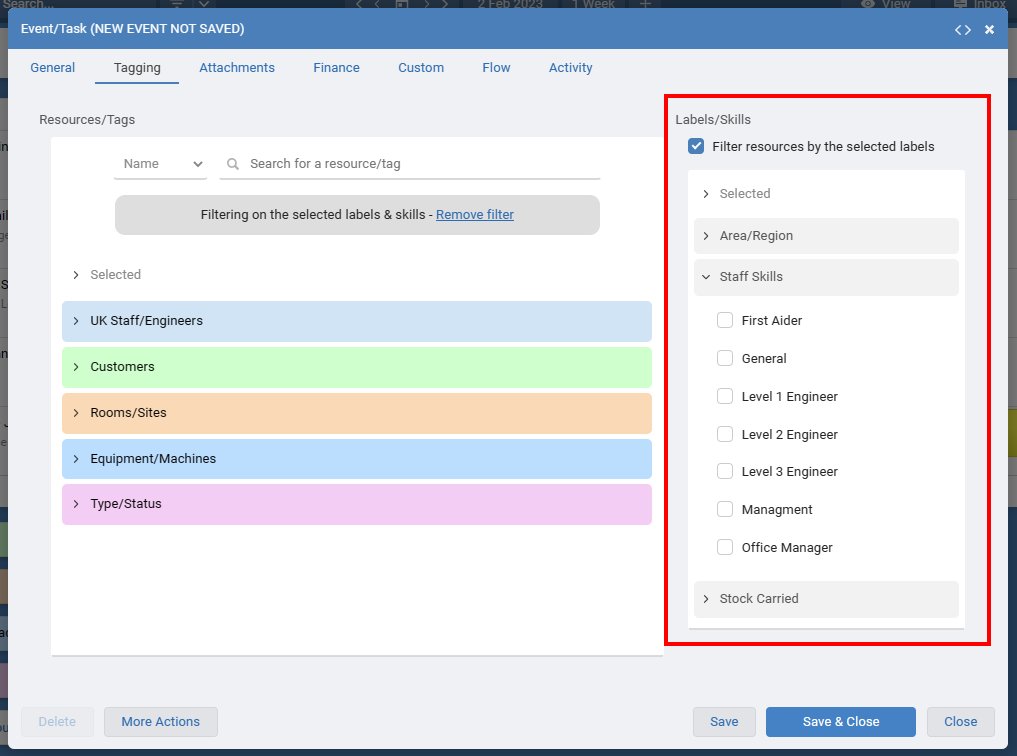The width and height of the screenshot is (1017, 756).
Task: Switch to the Finance tab
Action: 336,67
